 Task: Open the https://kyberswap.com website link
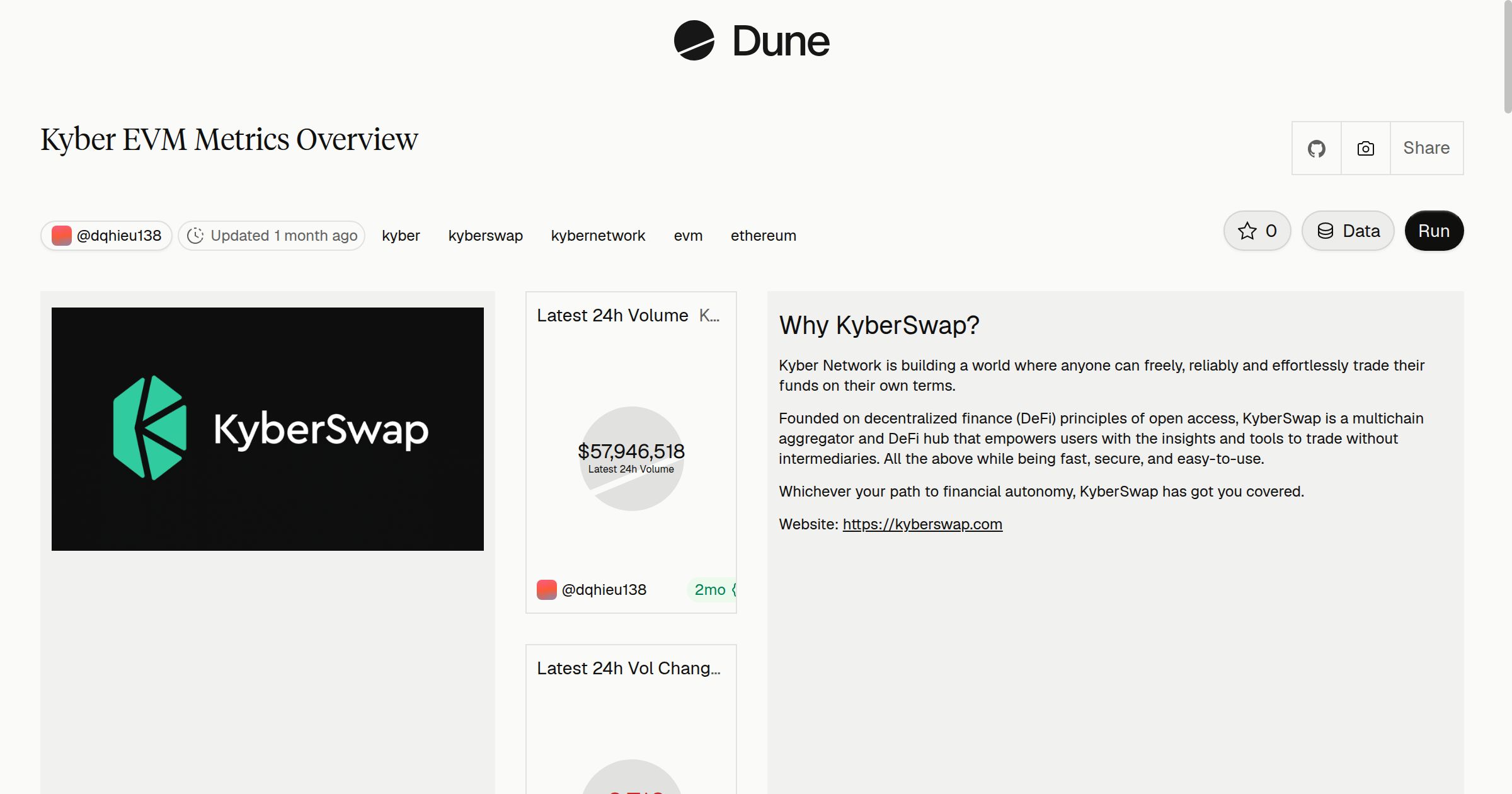[922, 524]
